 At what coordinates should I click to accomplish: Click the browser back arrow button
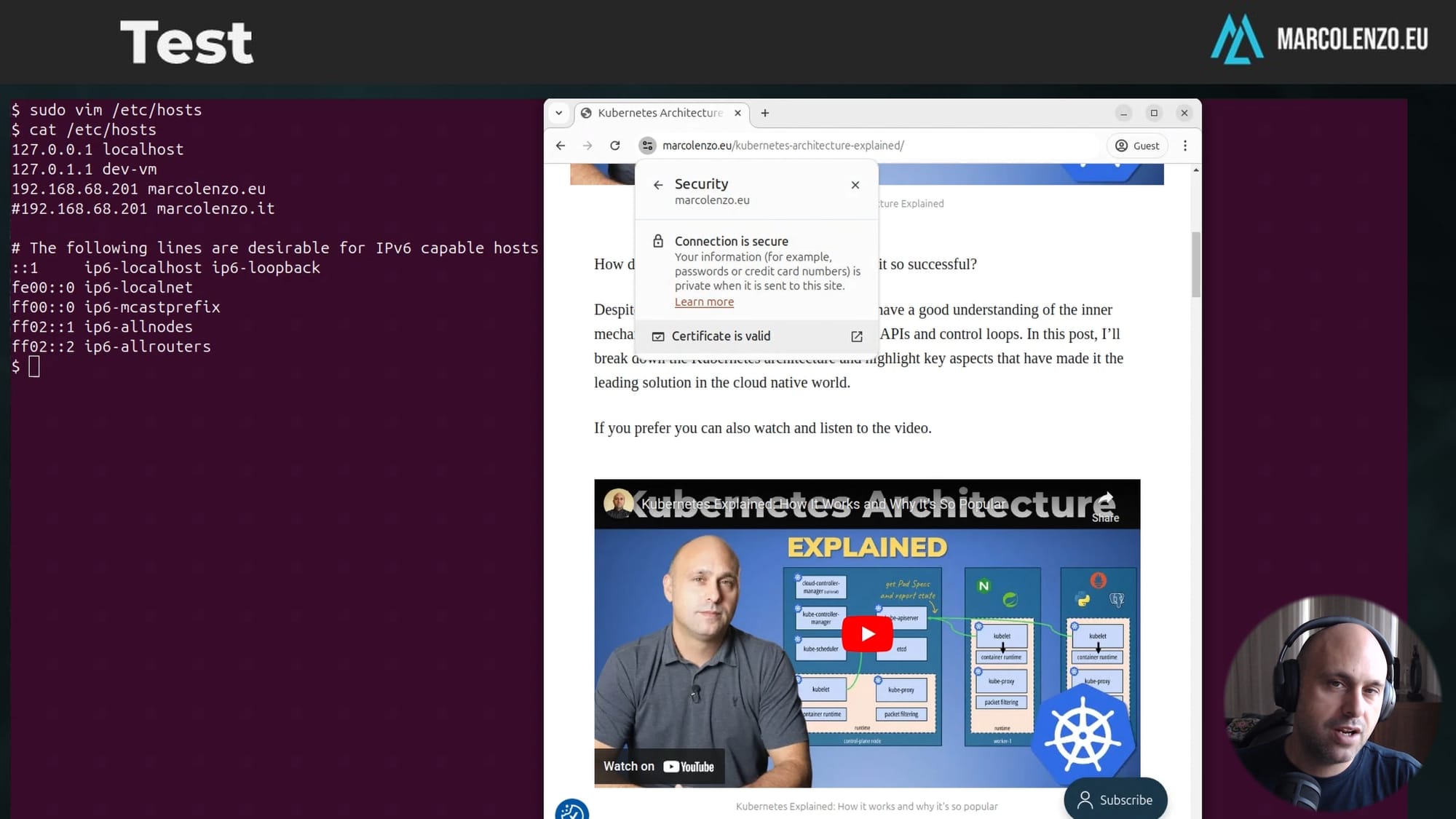tap(560, 146)
